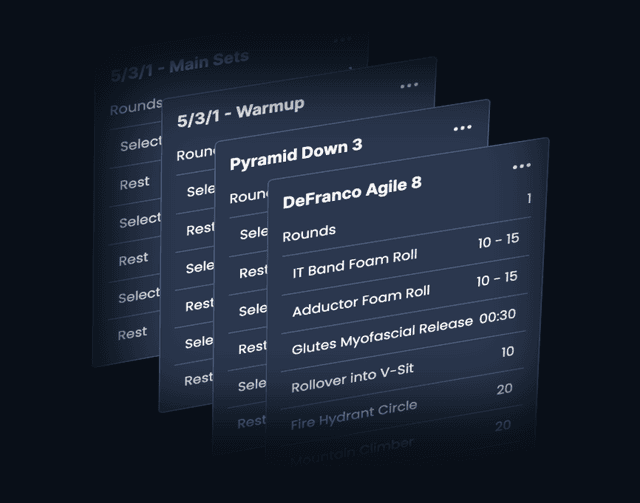Click the 20 reps value for Fire Hydrant Circle
The image size is (640, 503).
click(504, 389)
